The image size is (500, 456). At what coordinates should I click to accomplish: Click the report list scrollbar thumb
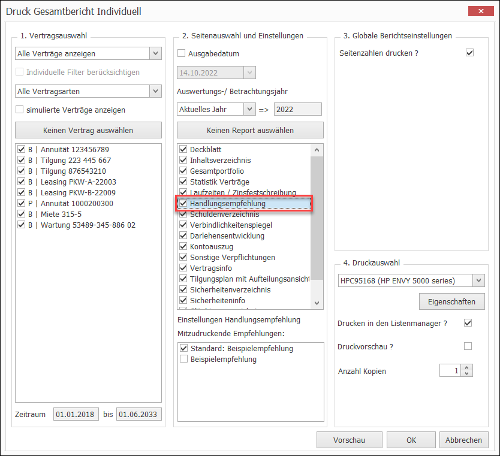pyautogui.click(x=317, y=217)
